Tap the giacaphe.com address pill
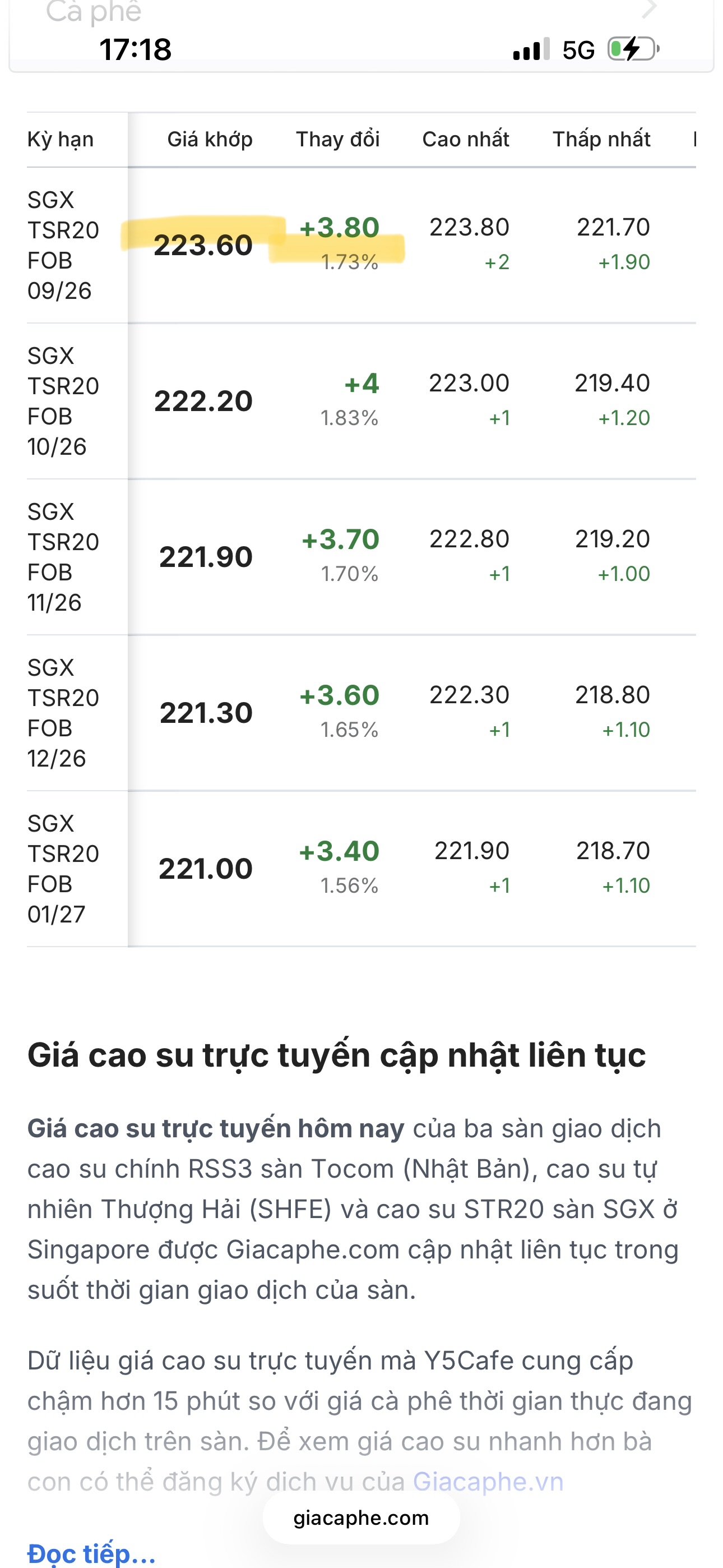This screenshot has height=1568, width=723. click(x=361, y=1518)
